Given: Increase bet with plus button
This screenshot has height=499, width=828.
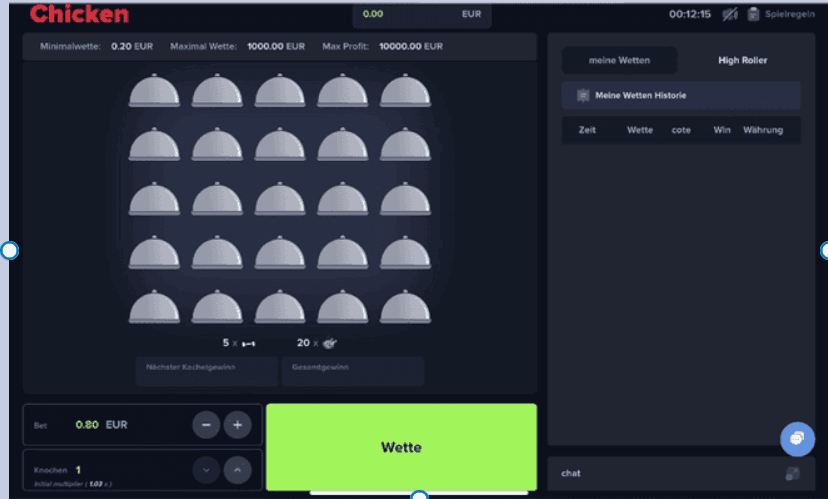Looking at the screenshot, I should (x=237, y=425).
